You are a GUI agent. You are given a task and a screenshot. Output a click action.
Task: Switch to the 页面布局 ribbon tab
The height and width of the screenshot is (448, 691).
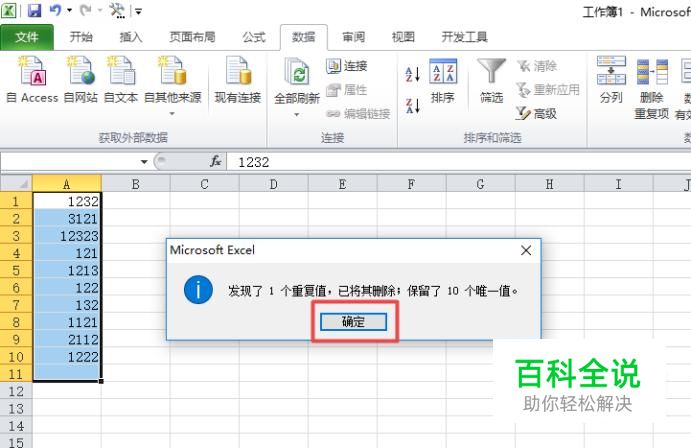tap(193, 37)
